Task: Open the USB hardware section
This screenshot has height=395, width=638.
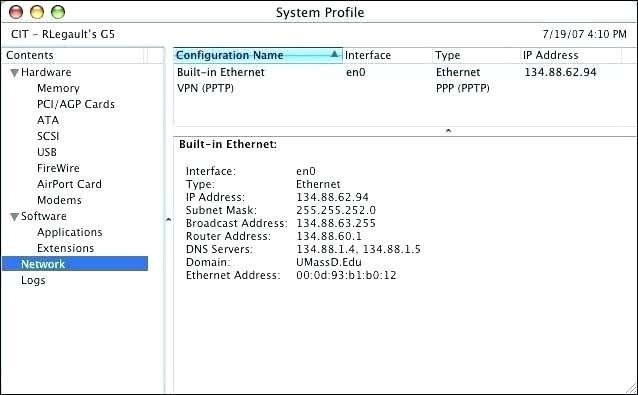Action: tap(47, 152)
